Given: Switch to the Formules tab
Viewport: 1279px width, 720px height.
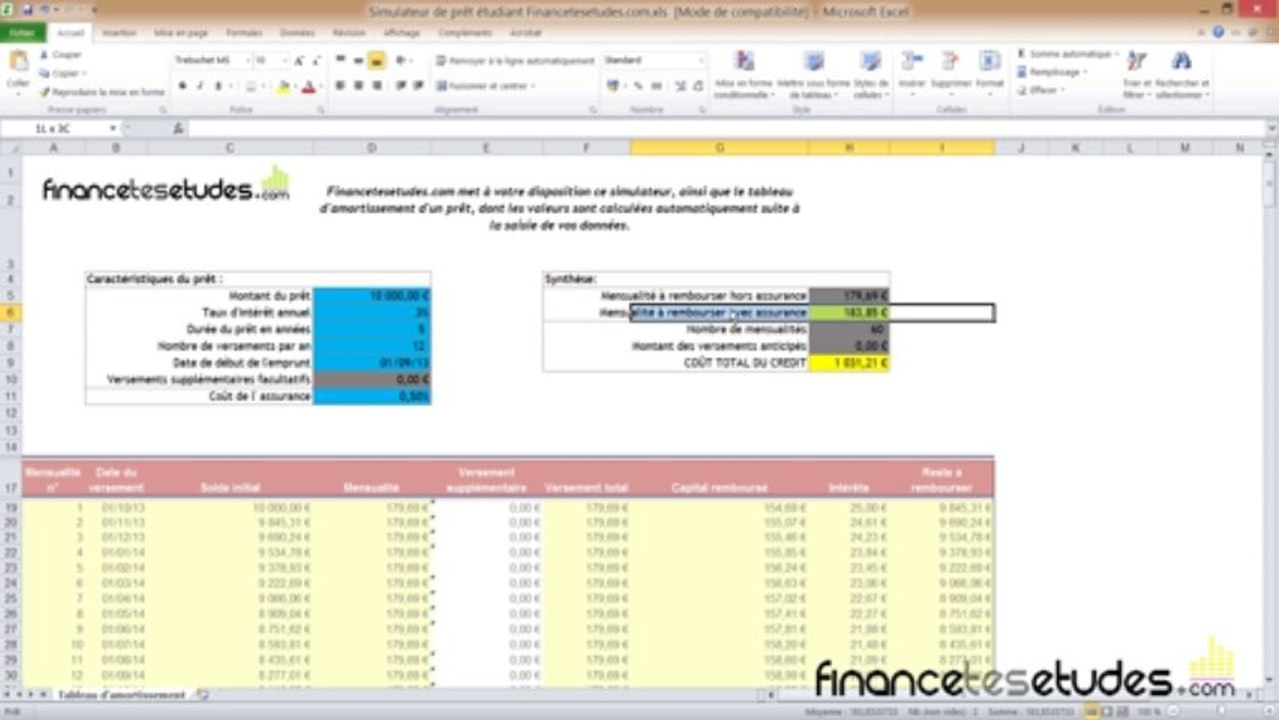Looking at the screenshot, I should coord(244,33).
